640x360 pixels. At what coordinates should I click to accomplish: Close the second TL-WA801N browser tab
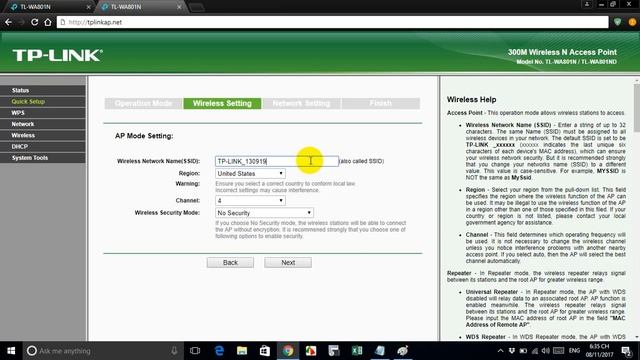click(x=179, y=7)
